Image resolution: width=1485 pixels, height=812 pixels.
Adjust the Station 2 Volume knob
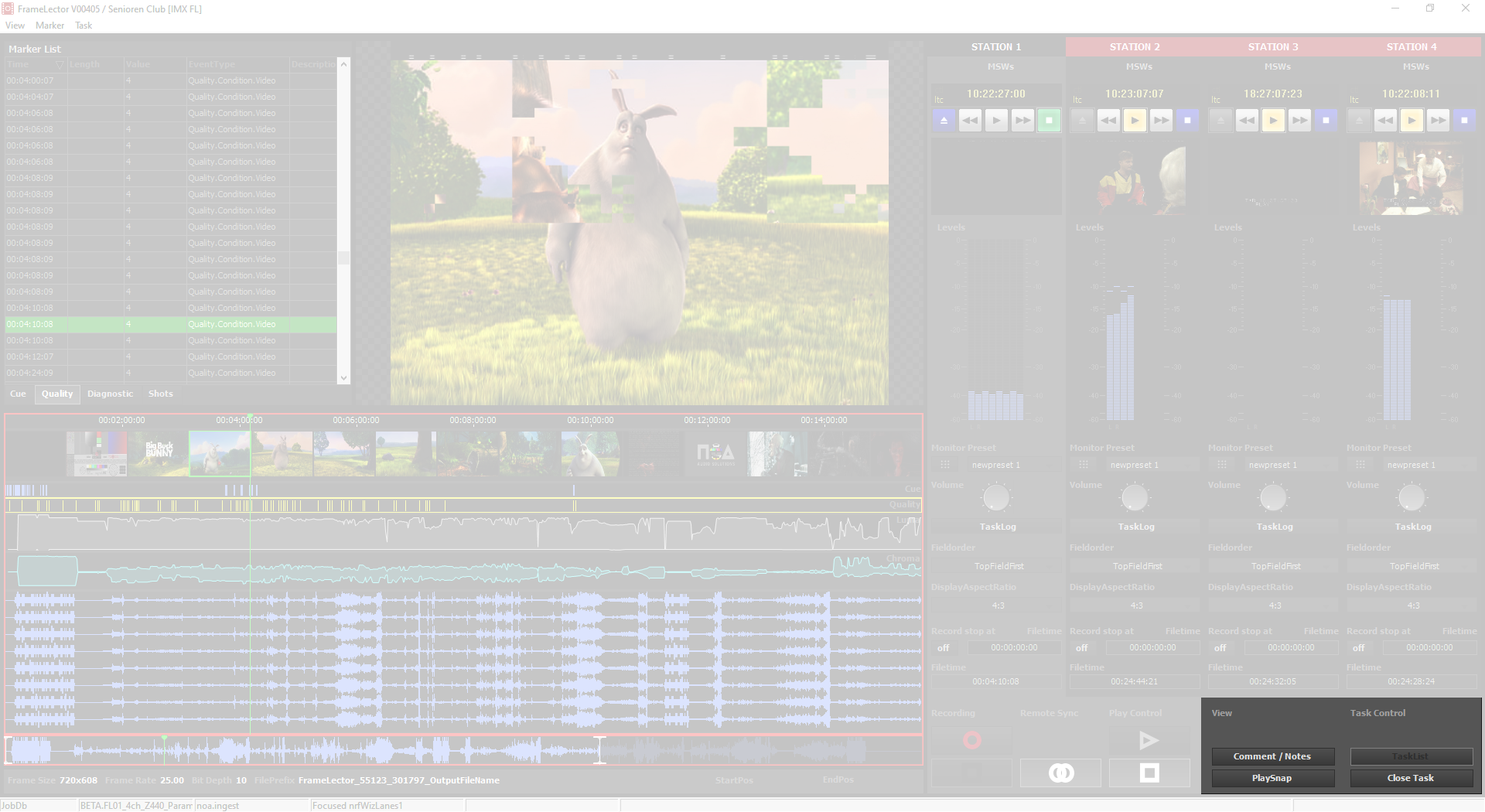coord(1135,497)
